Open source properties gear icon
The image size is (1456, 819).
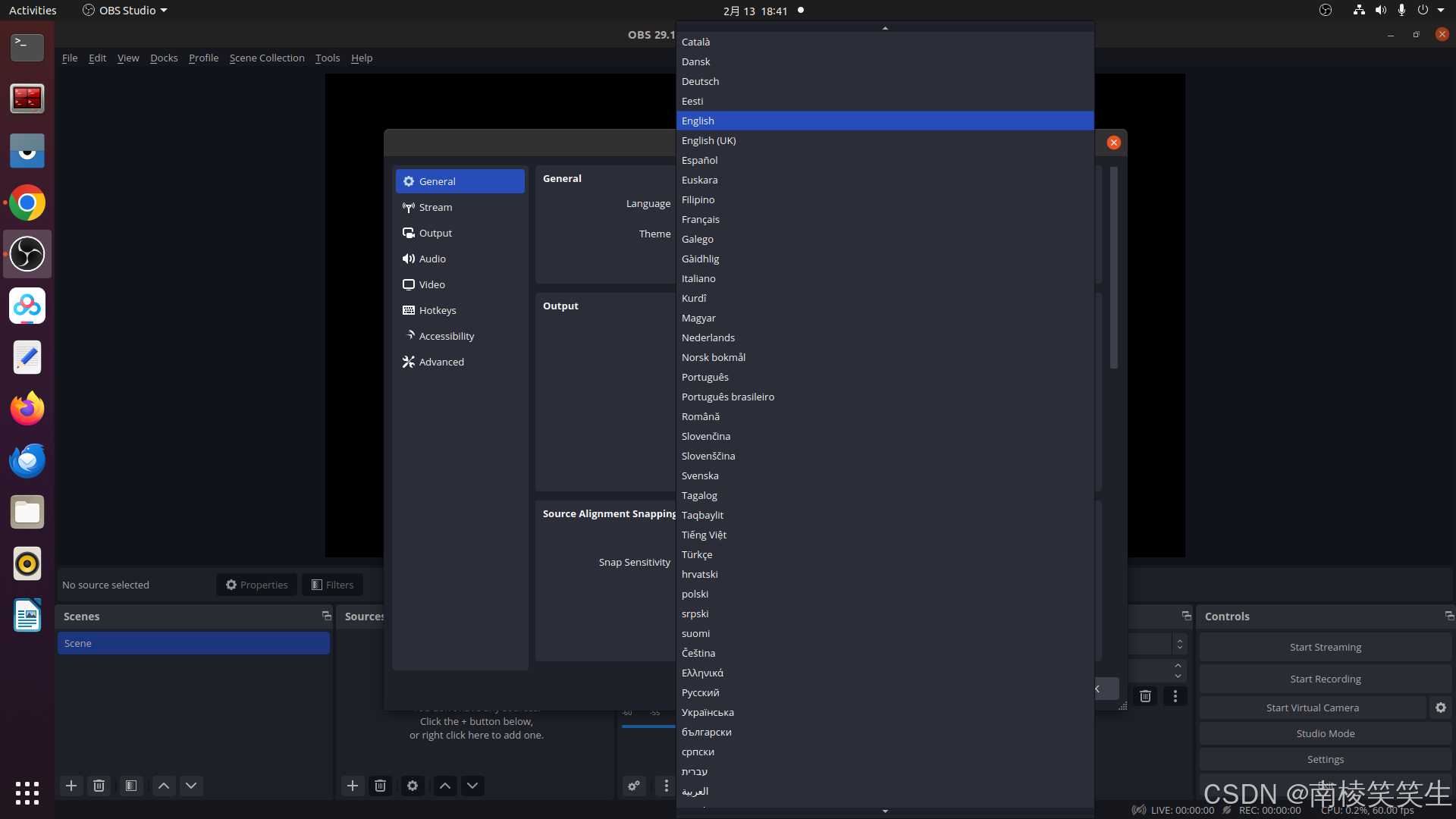pyautogui.click(x=413, y=786)
